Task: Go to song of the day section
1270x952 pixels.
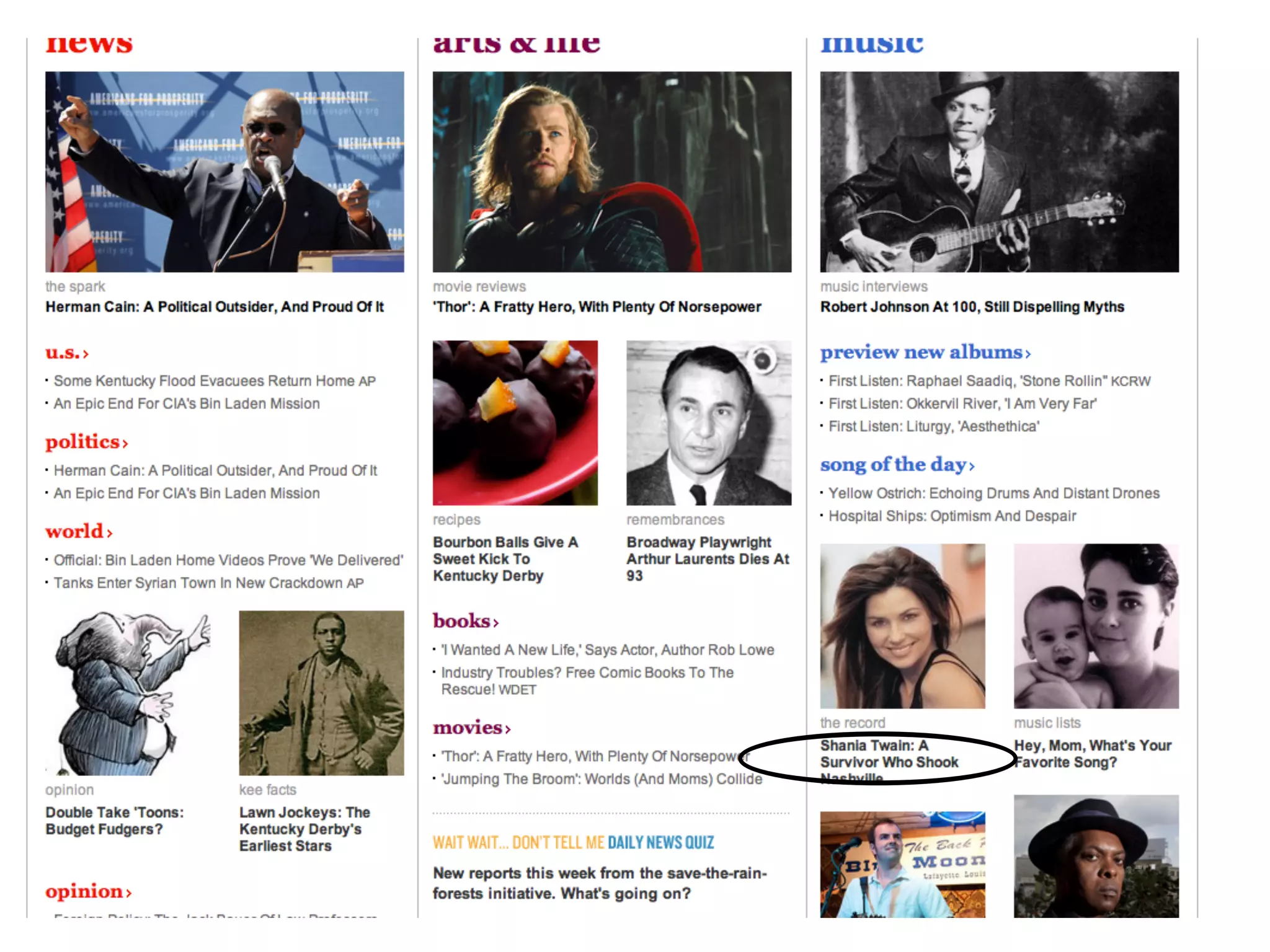Action: [897, 464]
